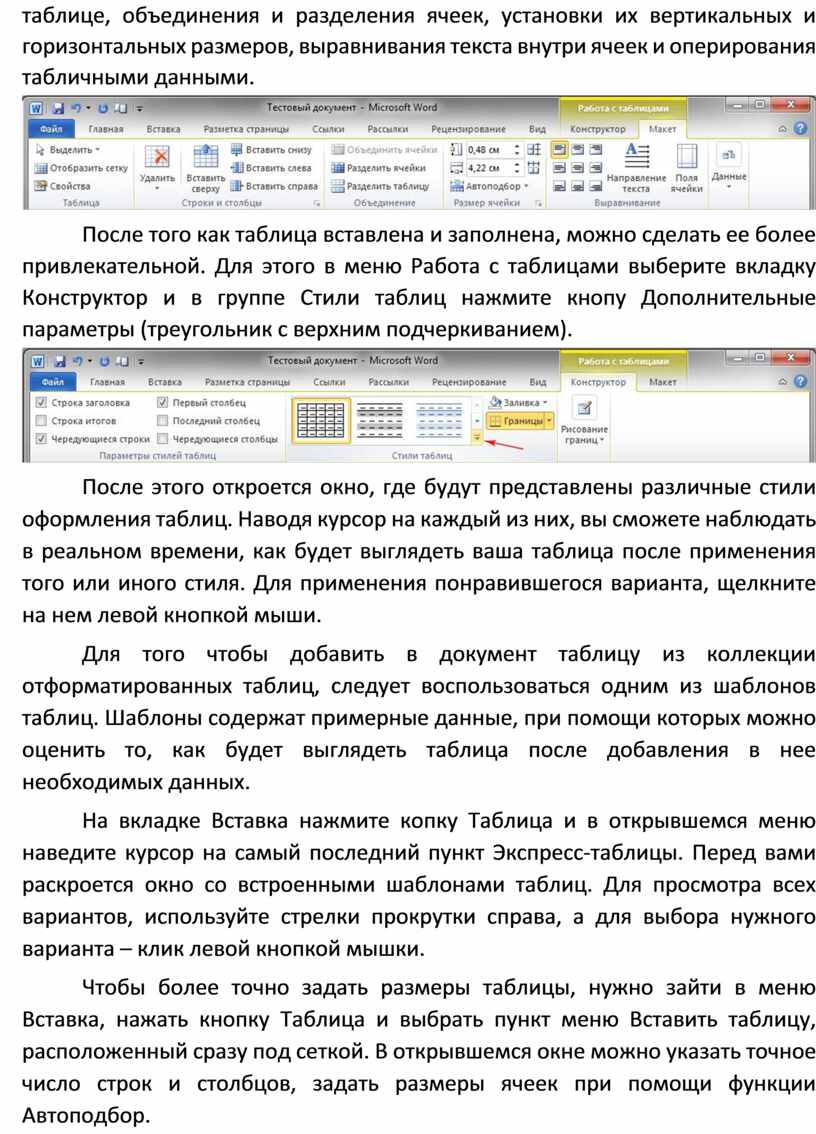Select align bottom-right icon in Выравнивание group
The height and width of the screenshot is (1134, 816).
[x=595, y=186]
